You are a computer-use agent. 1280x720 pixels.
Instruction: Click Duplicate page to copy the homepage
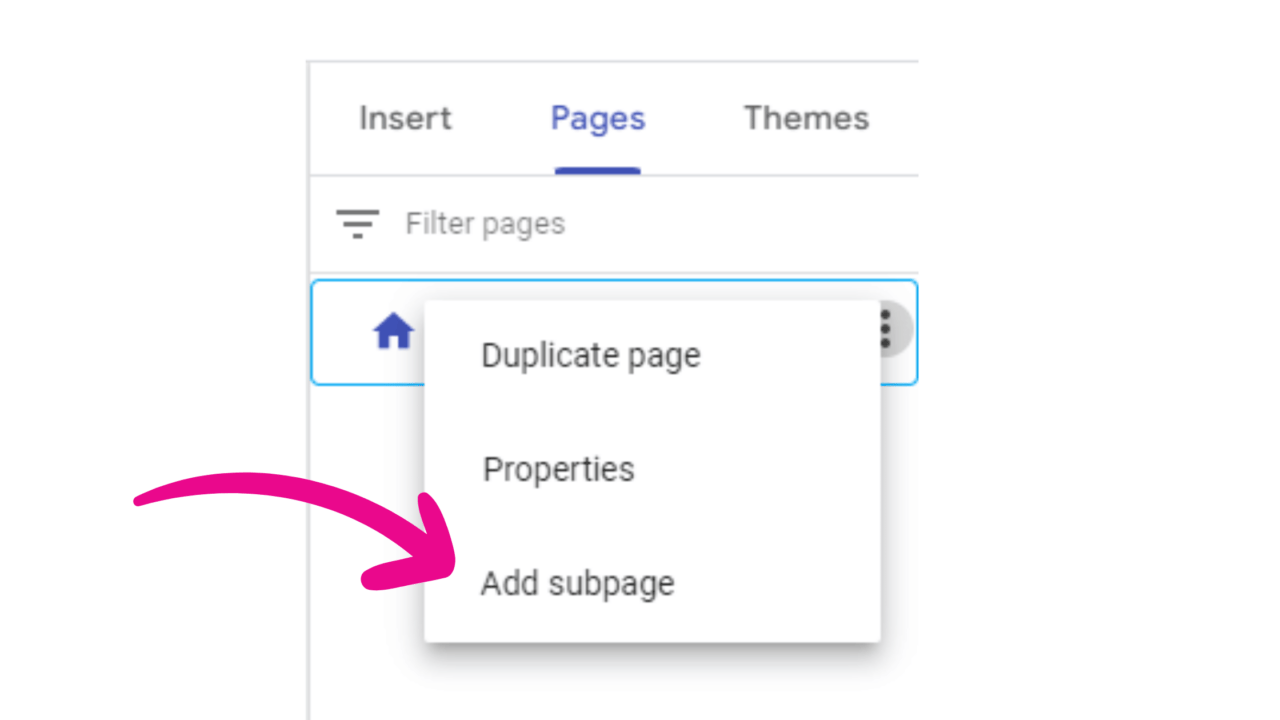click(x=590, y=355)
